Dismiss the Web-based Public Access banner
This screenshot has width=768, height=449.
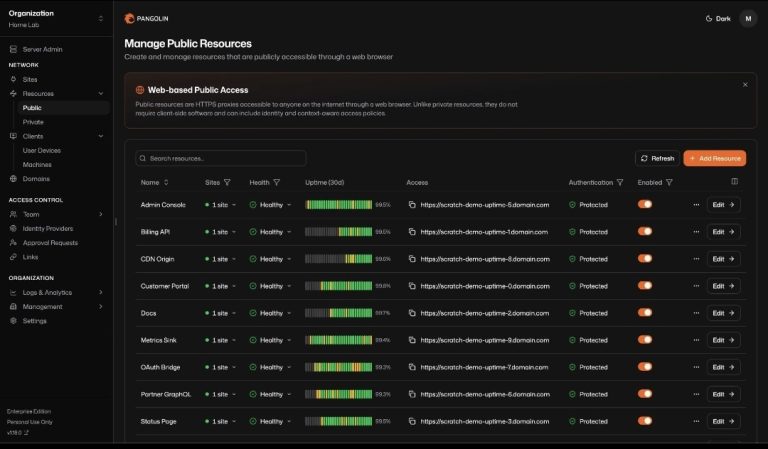coord(745,85)
